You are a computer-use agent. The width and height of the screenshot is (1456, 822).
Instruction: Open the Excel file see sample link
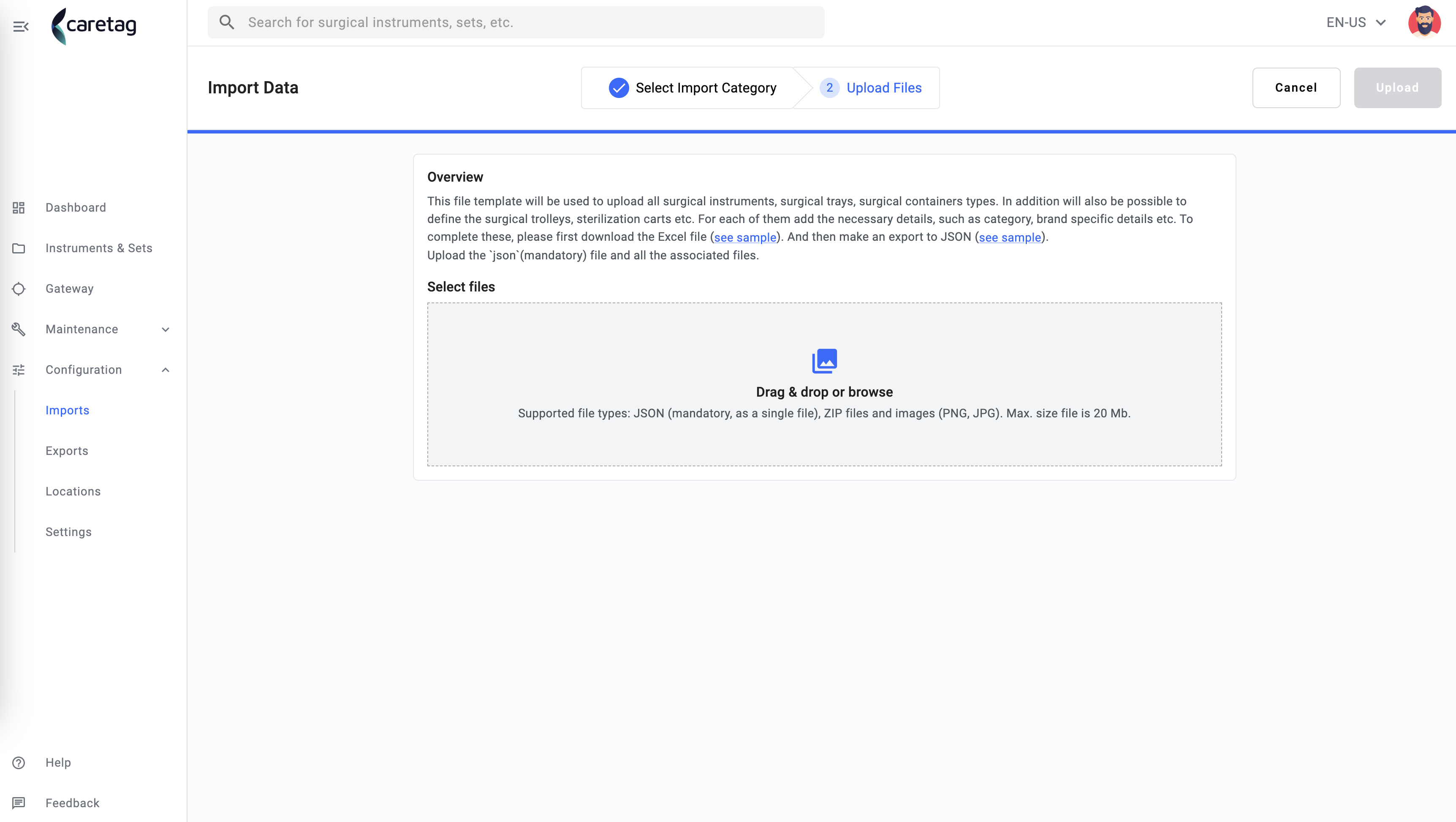pyautogui.click(x=745, y=237)
